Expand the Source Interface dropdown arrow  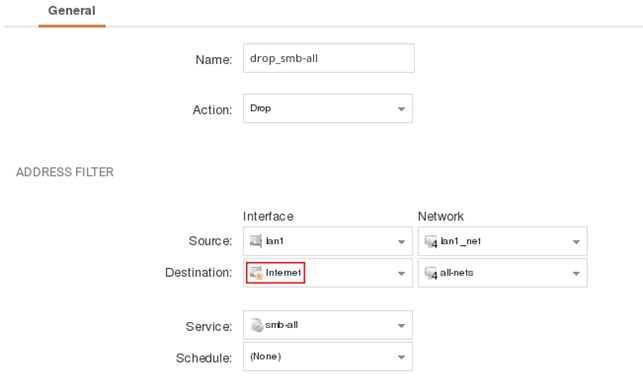click(401, 242)
